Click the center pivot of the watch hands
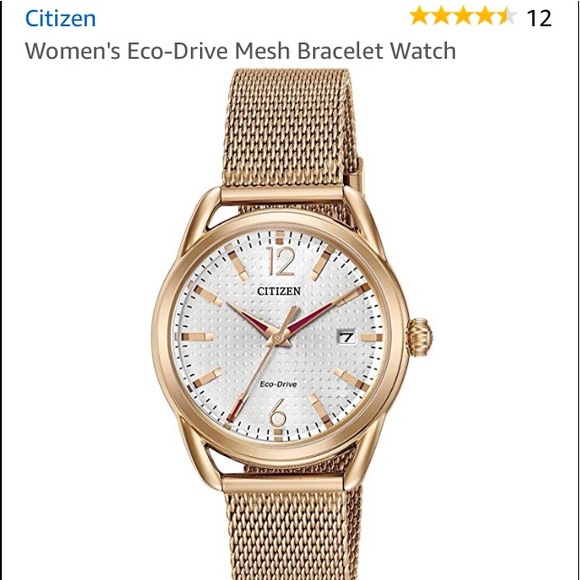 point(277,337)
